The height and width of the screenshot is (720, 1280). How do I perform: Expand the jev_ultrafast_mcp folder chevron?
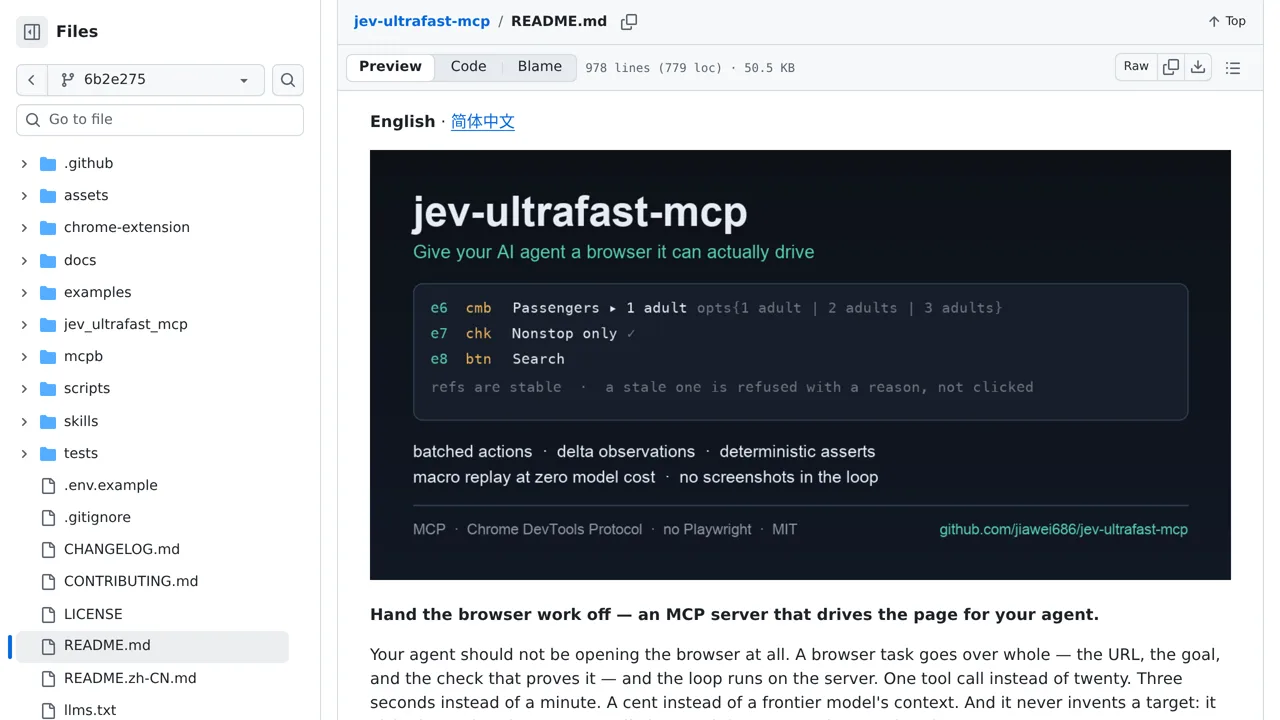[x=24, y=325]
